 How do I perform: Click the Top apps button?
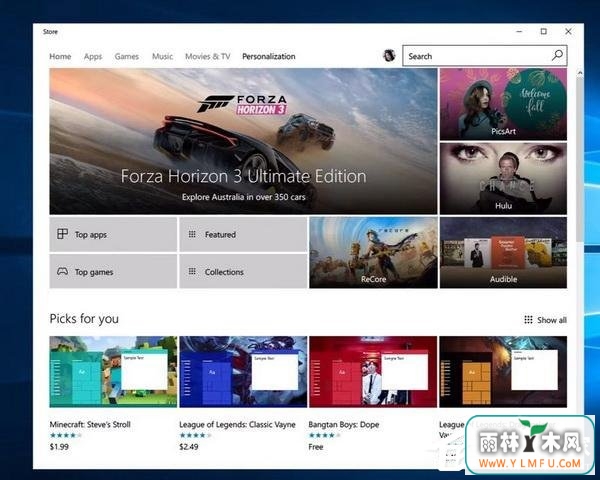point(113,234)
